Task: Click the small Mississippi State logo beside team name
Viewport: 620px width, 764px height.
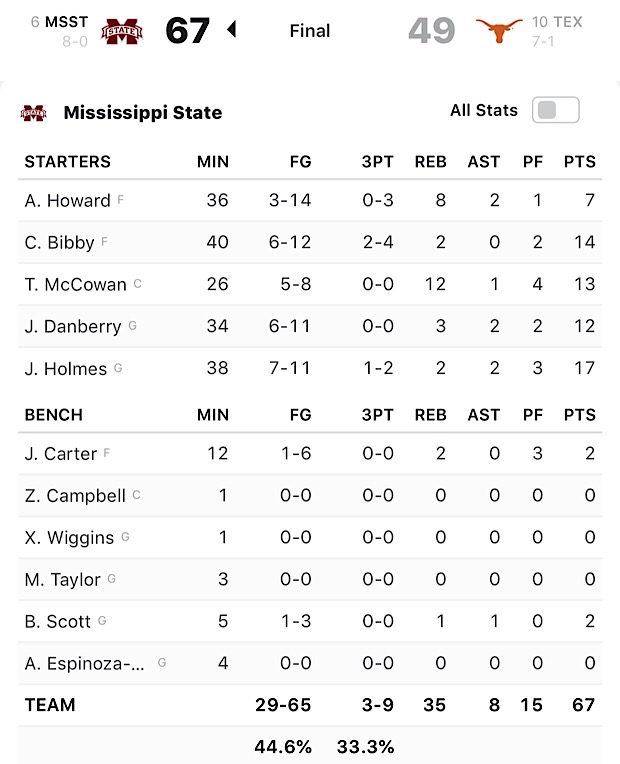Action: click(x=33, y=113)
